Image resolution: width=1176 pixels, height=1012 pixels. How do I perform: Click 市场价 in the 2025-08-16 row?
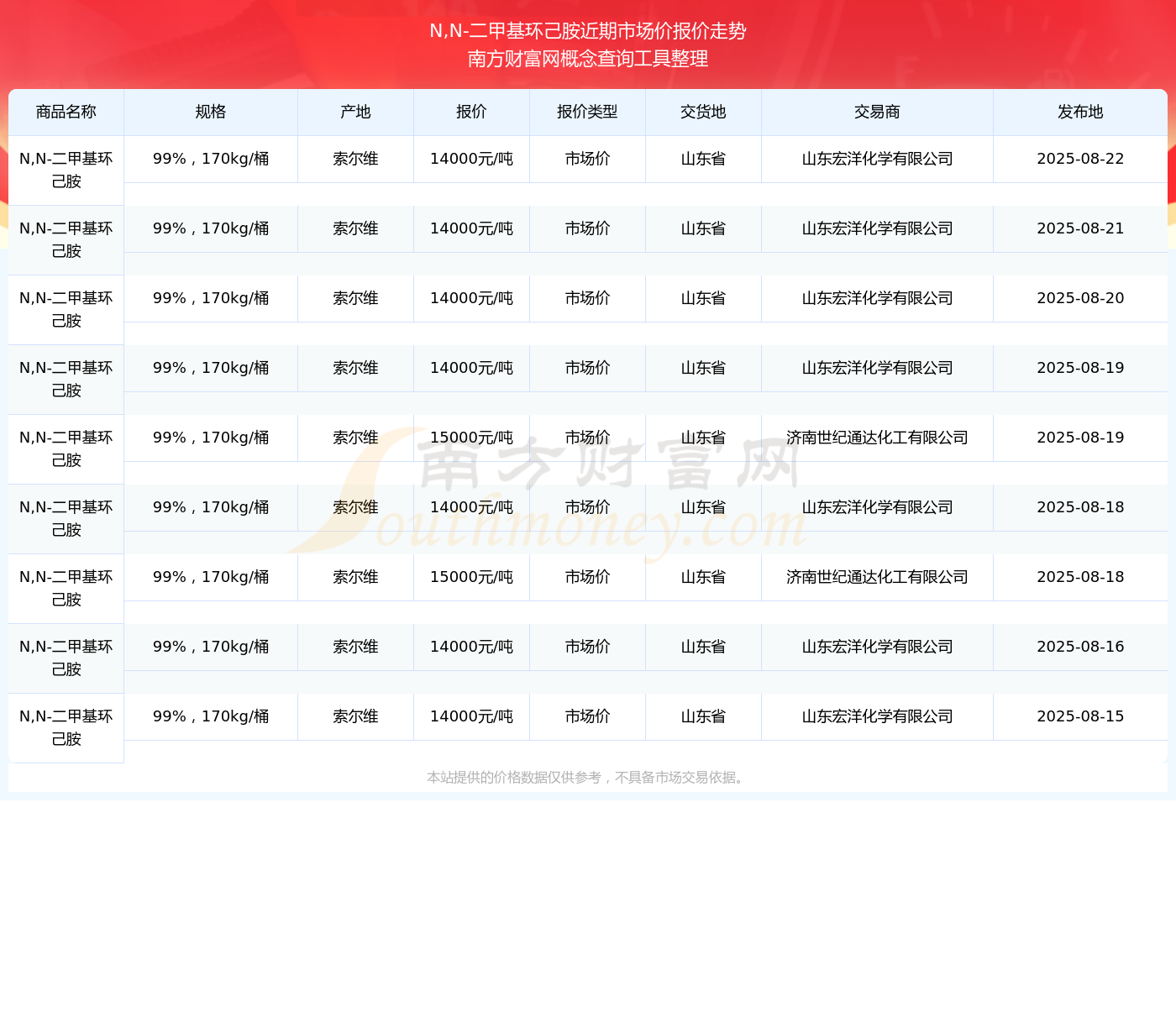pyautogui.click(x=587, y=647)
